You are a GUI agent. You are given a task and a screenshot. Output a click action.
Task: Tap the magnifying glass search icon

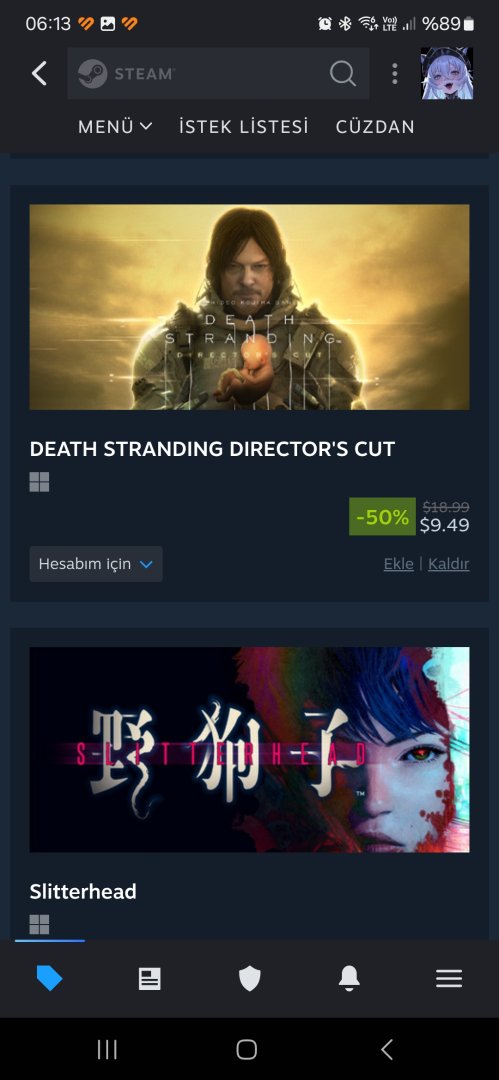pos(343,73)
